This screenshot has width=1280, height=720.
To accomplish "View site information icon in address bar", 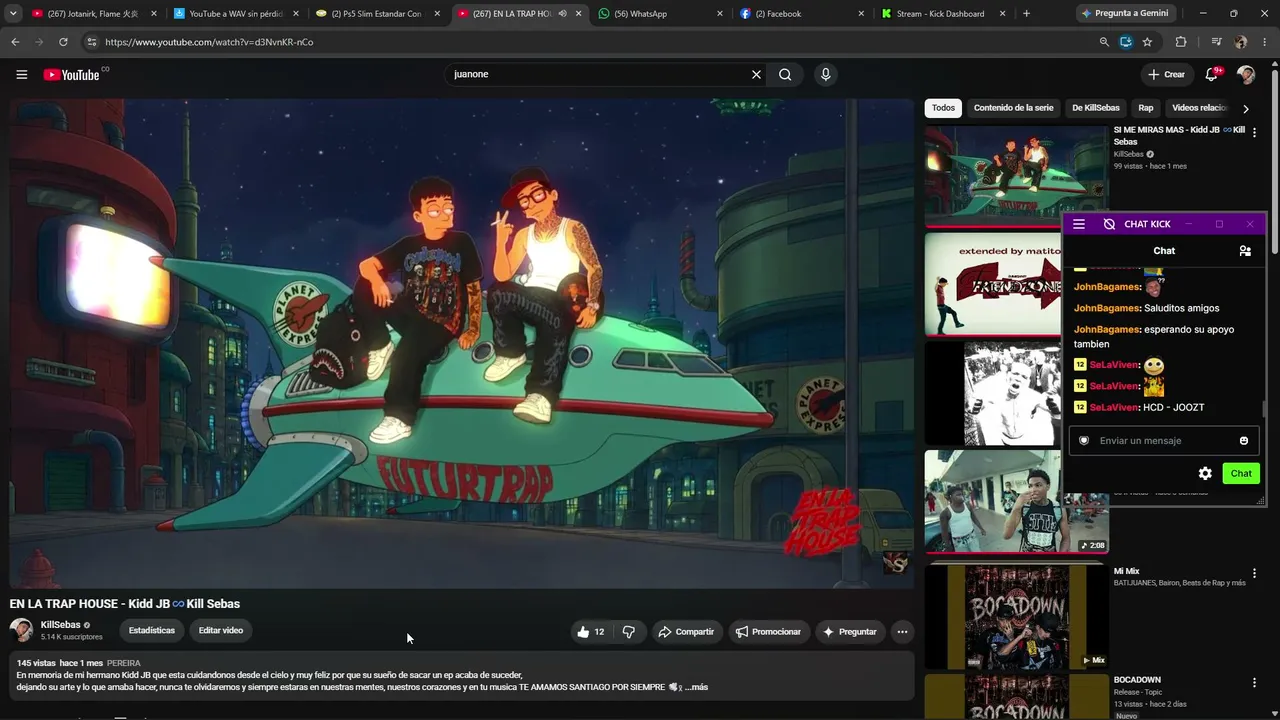I will click(x=91, y=42).
